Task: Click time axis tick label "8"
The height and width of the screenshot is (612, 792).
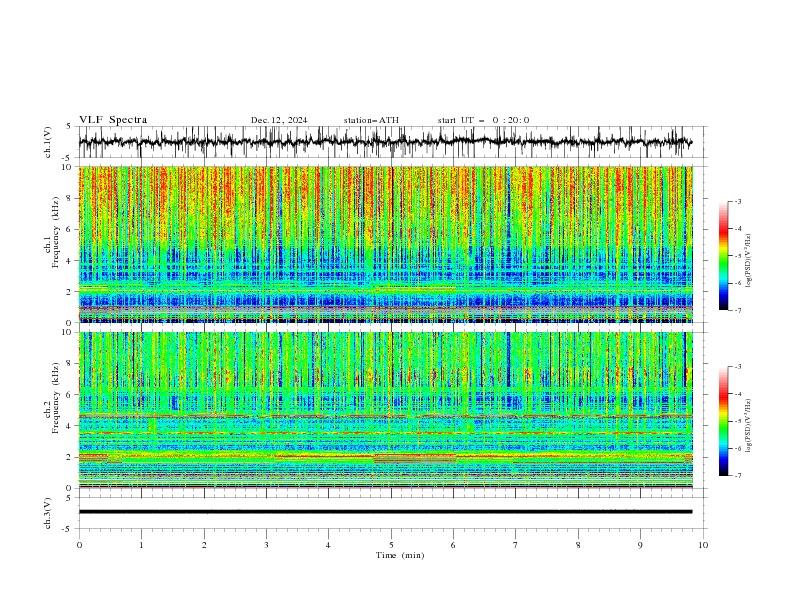Action: click(578, 545)
